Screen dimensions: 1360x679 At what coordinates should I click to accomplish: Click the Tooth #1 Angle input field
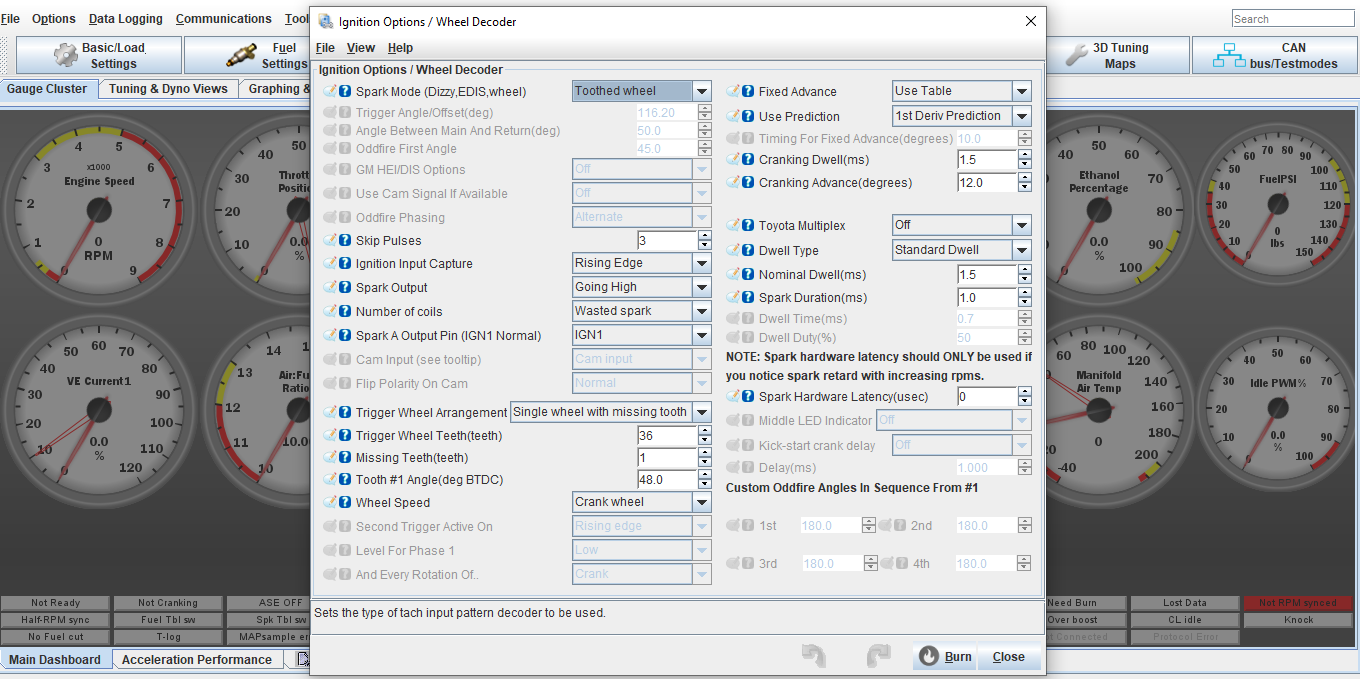667,480
